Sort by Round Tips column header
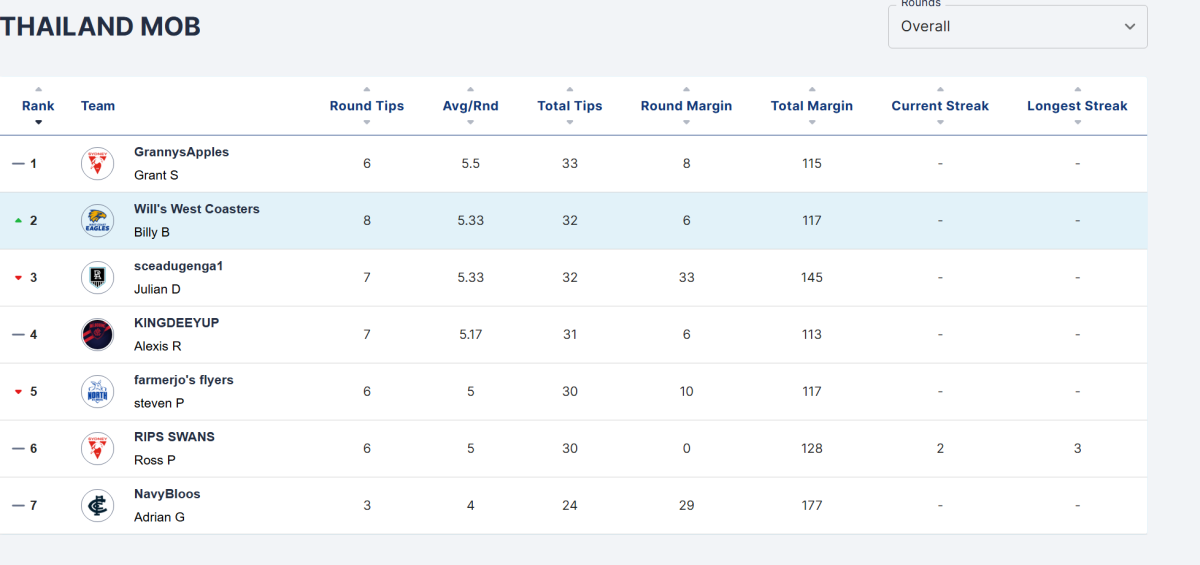Viewport: 1200px width, 565px height. 367,106
